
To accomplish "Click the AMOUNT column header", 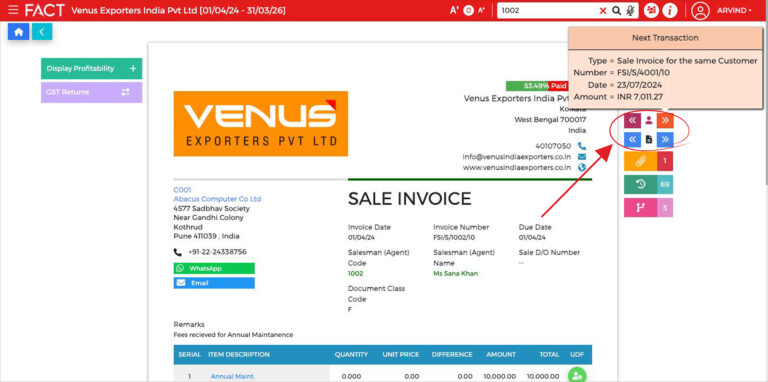I will [501, 355].
